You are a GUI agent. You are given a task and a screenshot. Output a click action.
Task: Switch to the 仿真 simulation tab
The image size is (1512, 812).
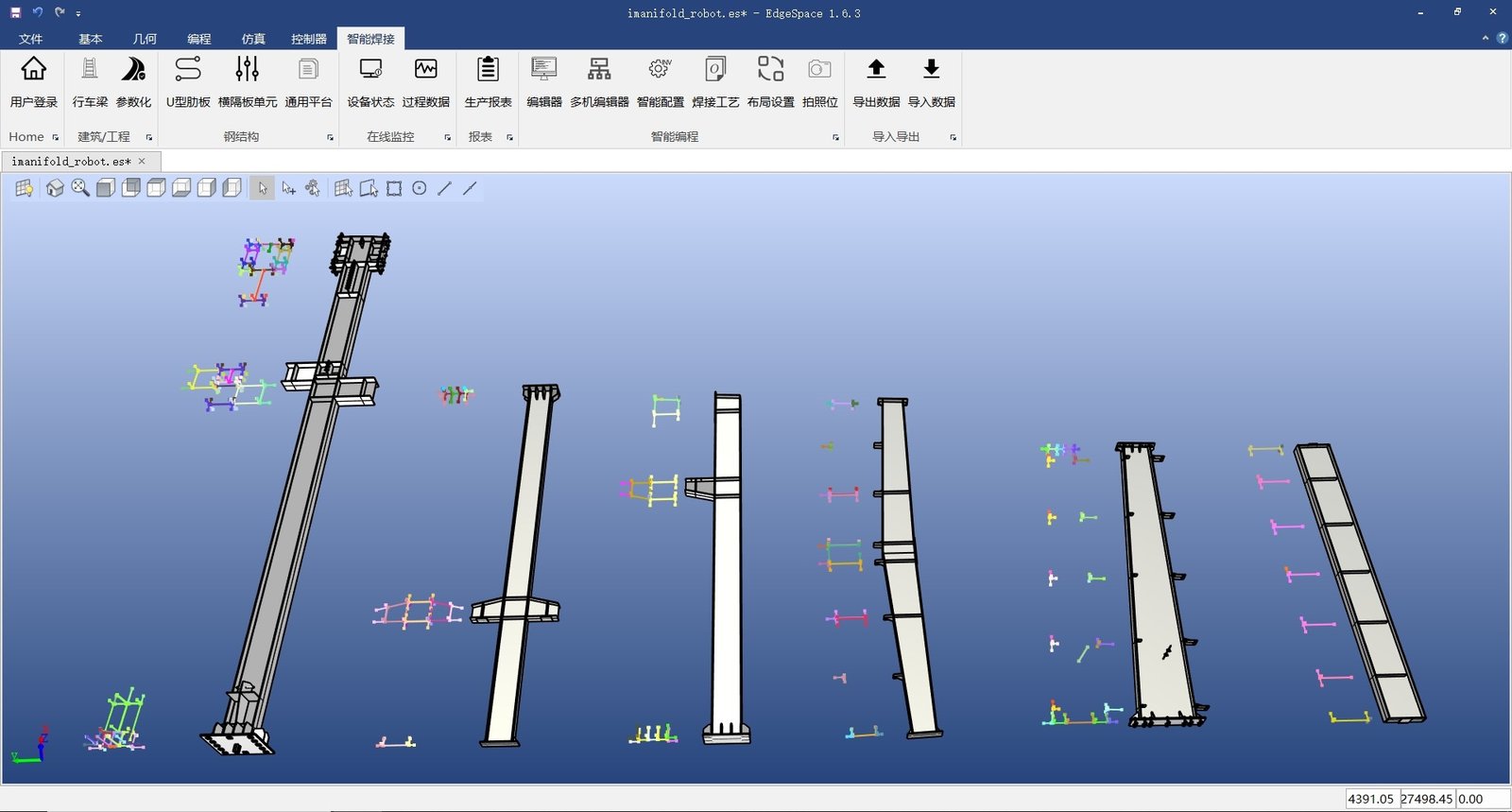click(253, 39)
